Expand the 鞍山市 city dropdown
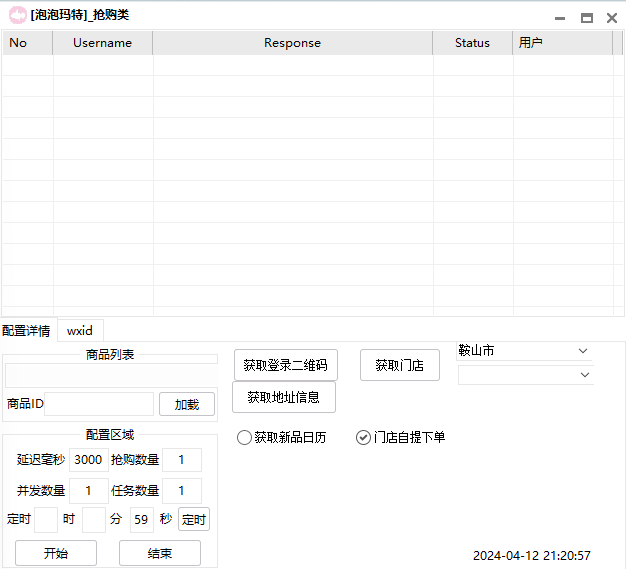 (583, 351)
